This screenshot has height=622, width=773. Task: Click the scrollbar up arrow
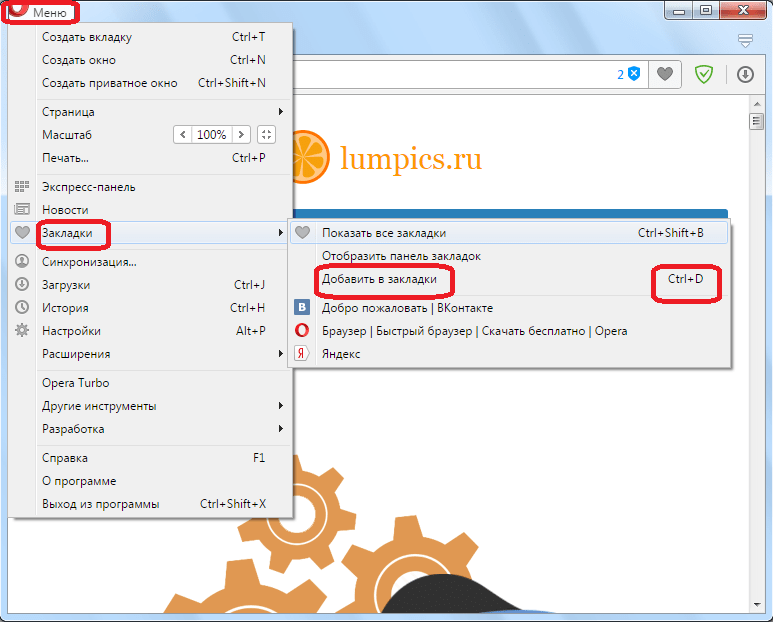(757, 104)
